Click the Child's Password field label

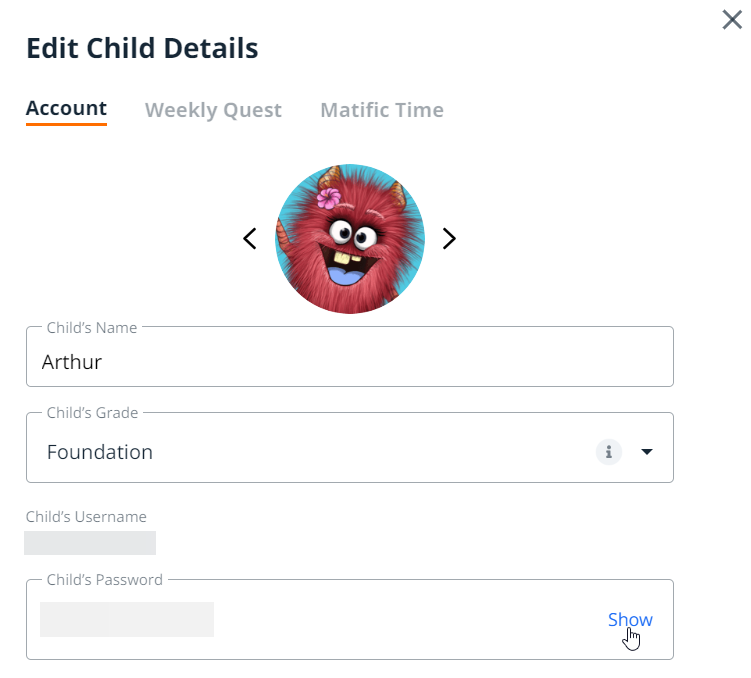click(105, 579)
